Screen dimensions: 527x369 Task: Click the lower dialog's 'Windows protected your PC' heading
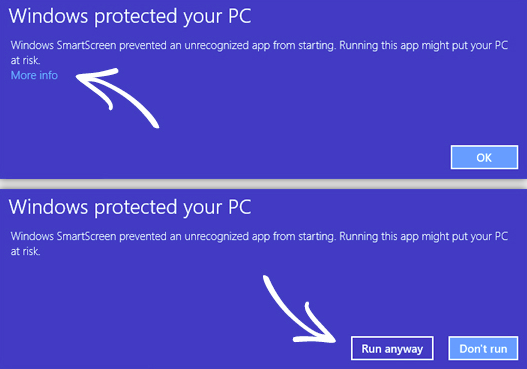tap(130, 207)
